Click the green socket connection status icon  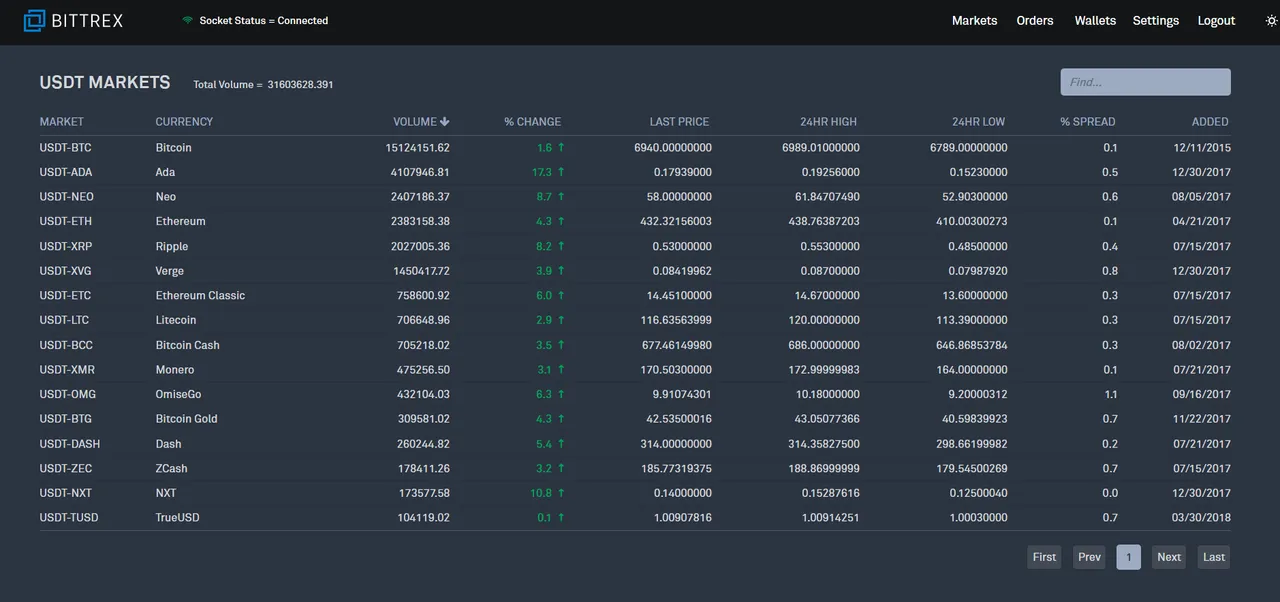[x=187, y=20]
